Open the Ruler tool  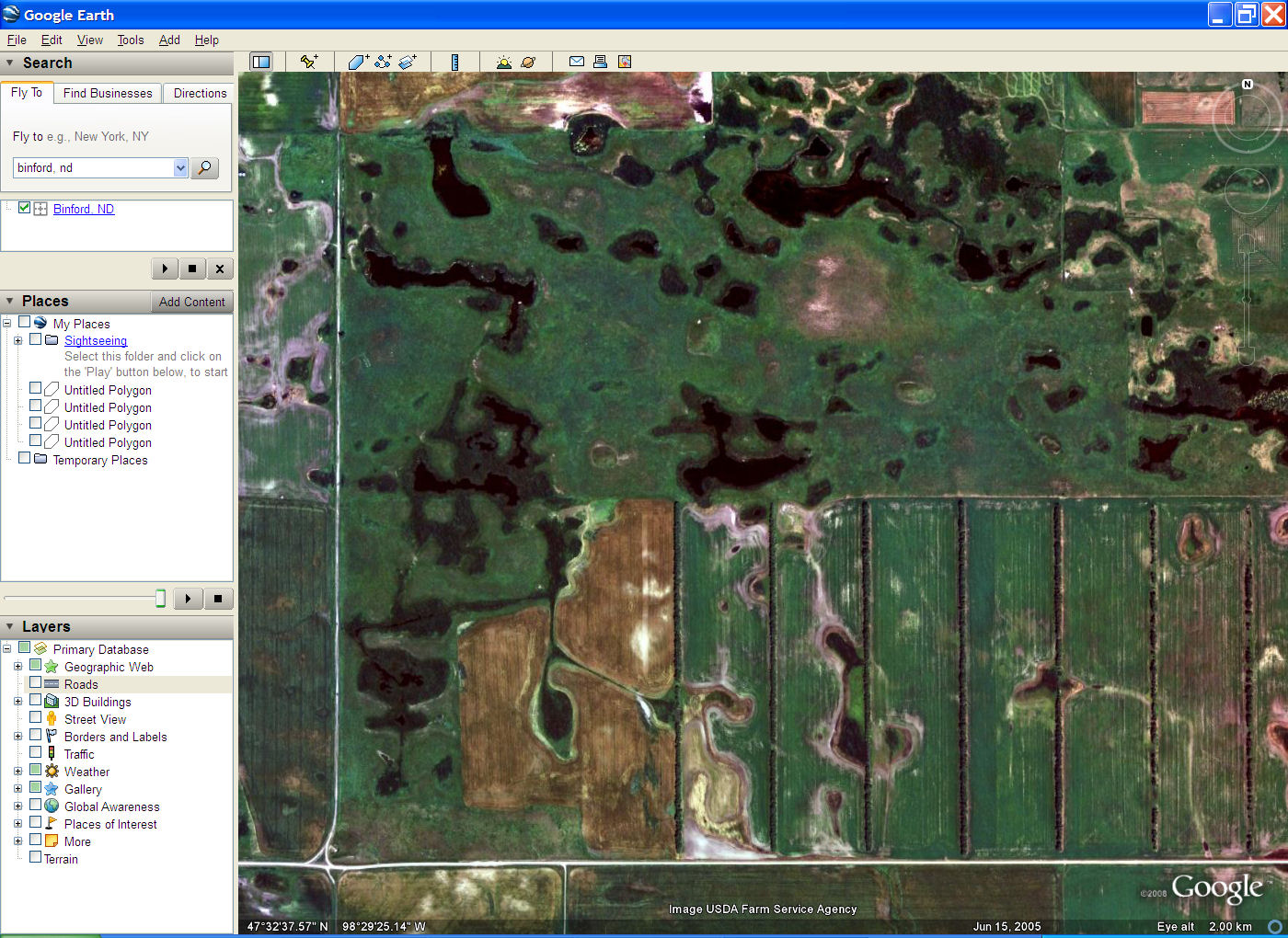click(x=454, y=62)
